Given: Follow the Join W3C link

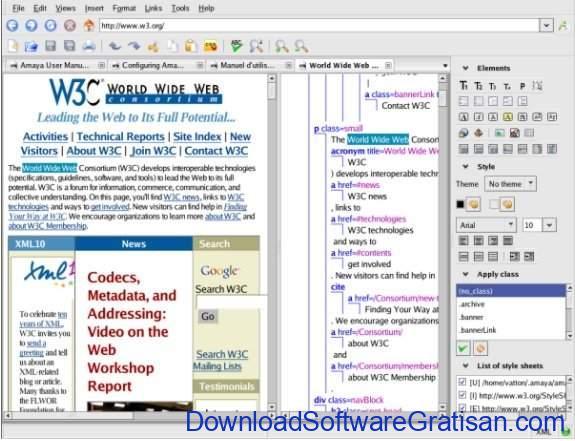Looking at the screenshot, I should coord(153,151).
